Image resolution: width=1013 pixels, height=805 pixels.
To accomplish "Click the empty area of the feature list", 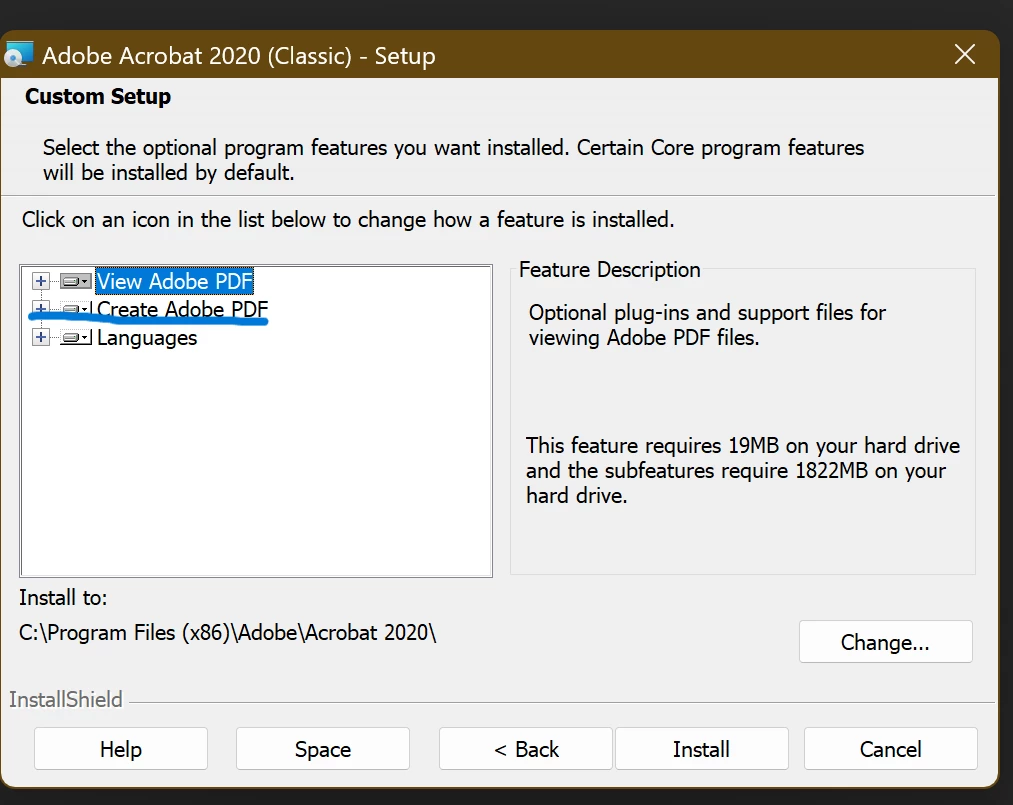I will (256, 460).
